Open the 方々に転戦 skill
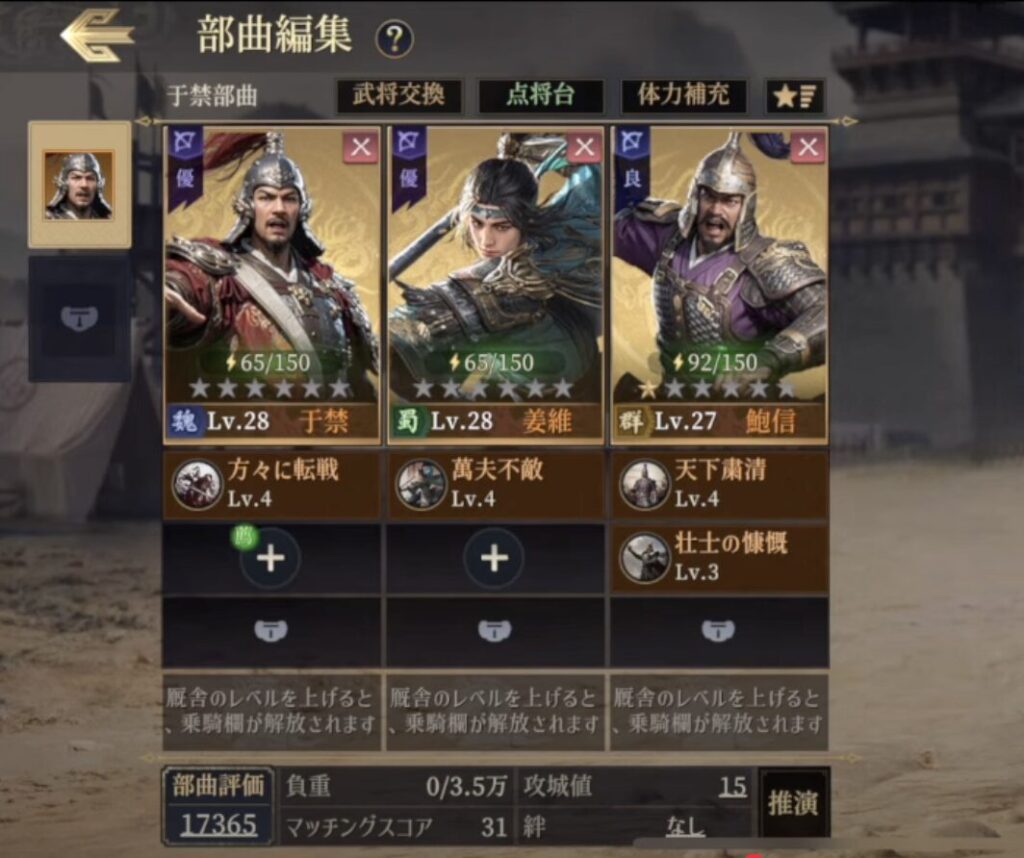 click(x=271, y=484)
